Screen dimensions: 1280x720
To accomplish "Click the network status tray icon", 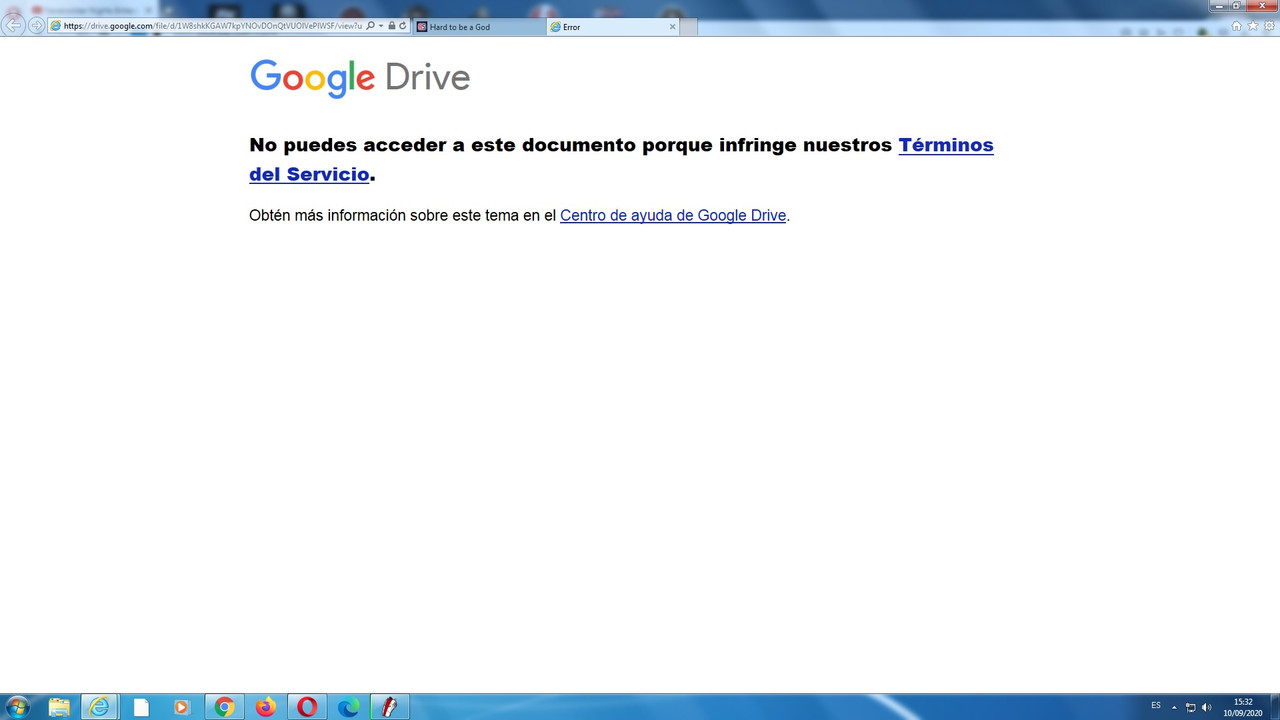I will 1190,707.
